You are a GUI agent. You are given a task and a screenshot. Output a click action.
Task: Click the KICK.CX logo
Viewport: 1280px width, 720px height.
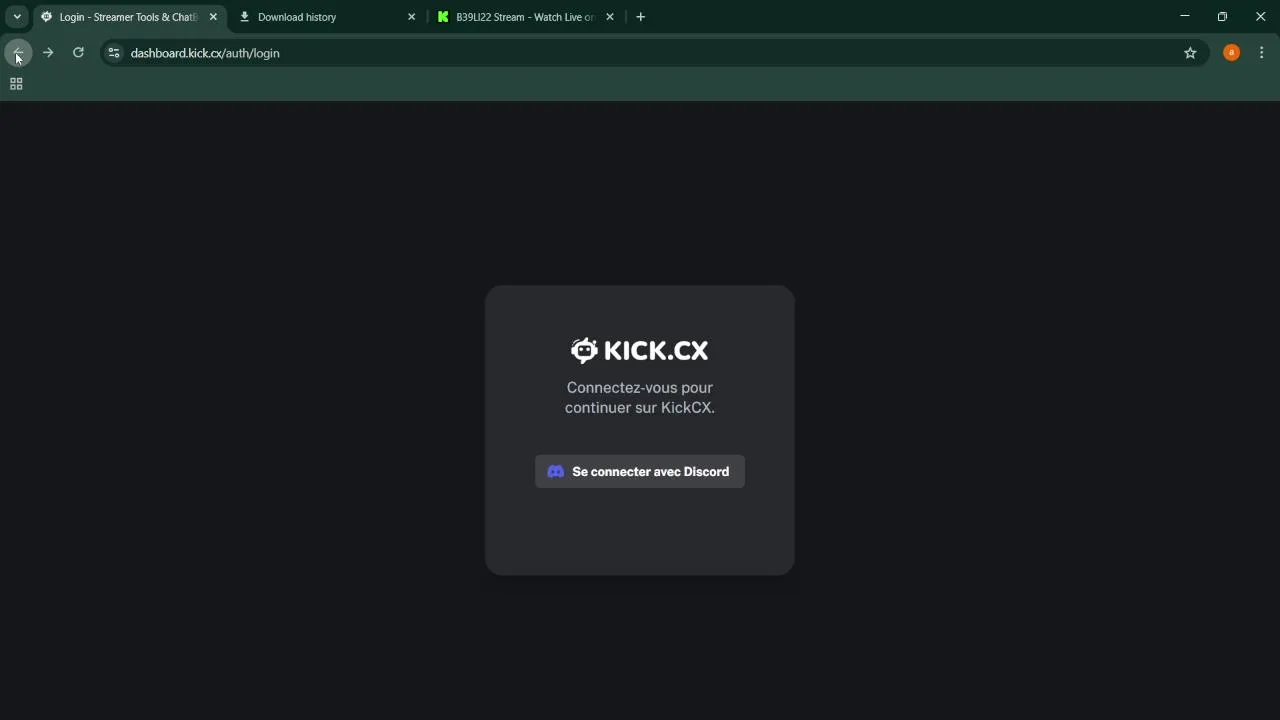(640, 350)
